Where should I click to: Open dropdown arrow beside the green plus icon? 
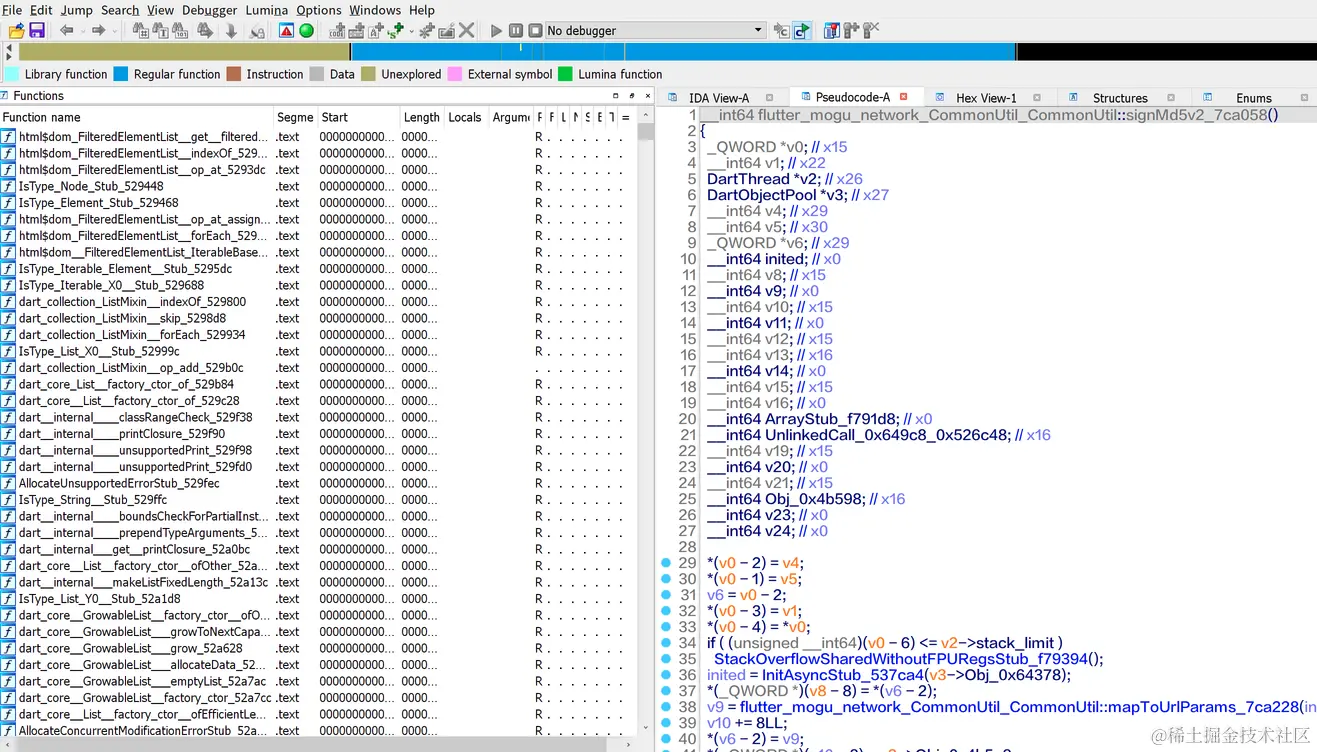point(410,30)
